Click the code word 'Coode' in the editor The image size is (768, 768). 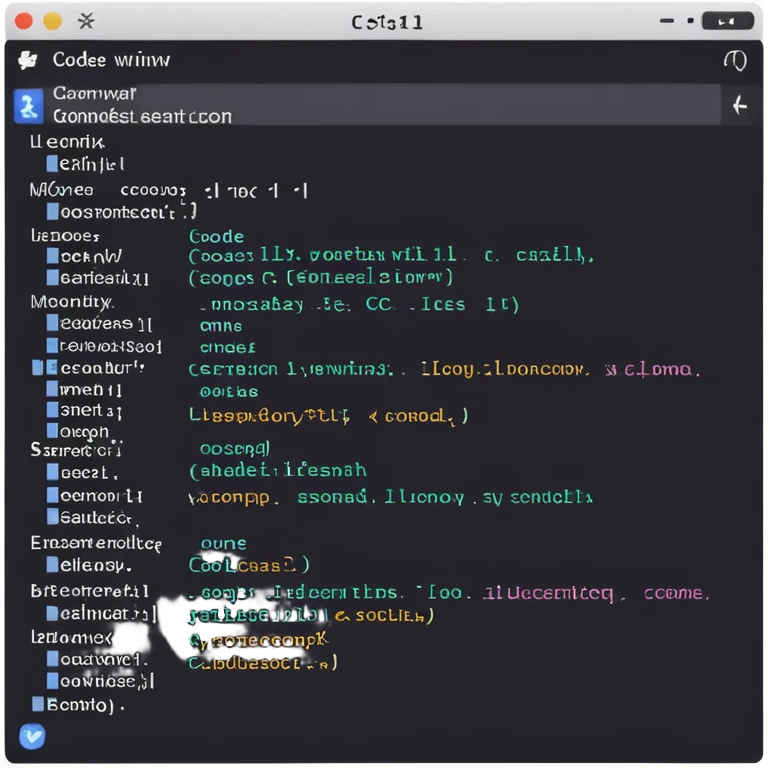(x=216, y=237)
